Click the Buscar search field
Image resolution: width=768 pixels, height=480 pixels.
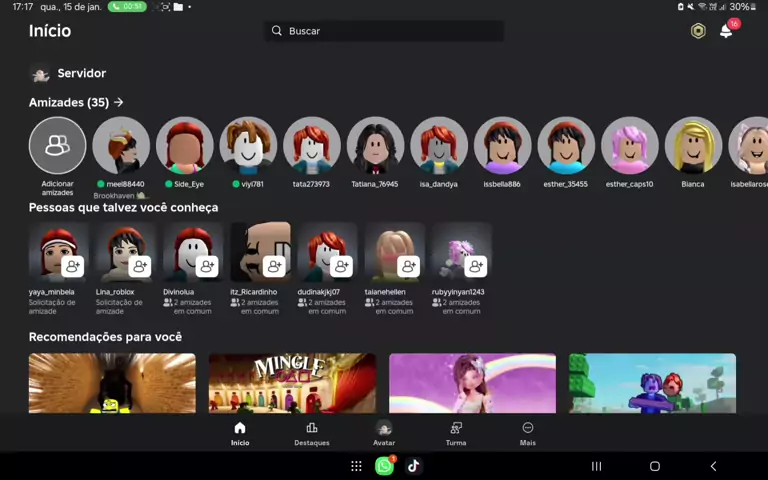click(384, 31)
